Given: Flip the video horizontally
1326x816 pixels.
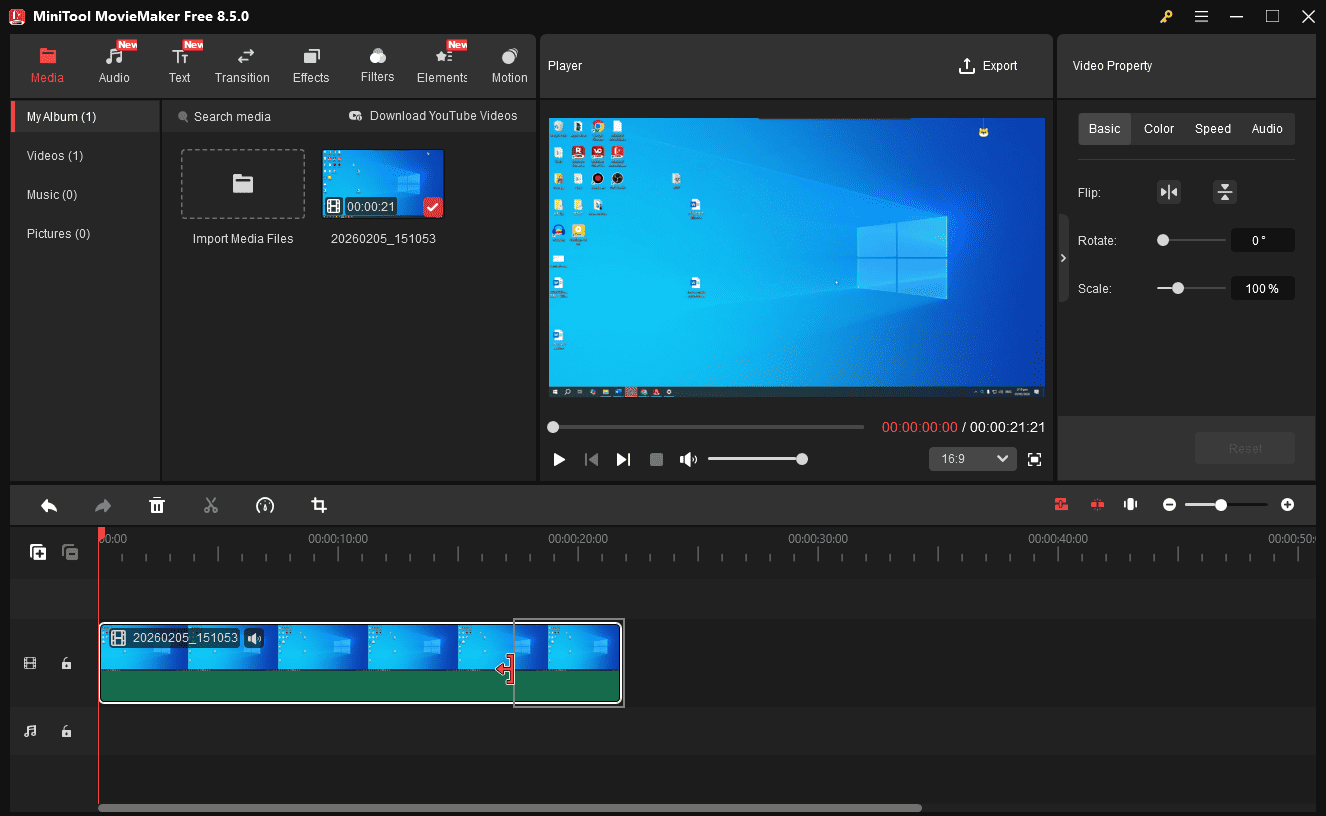Looking at the screenshot, I should coord(1168,191).
